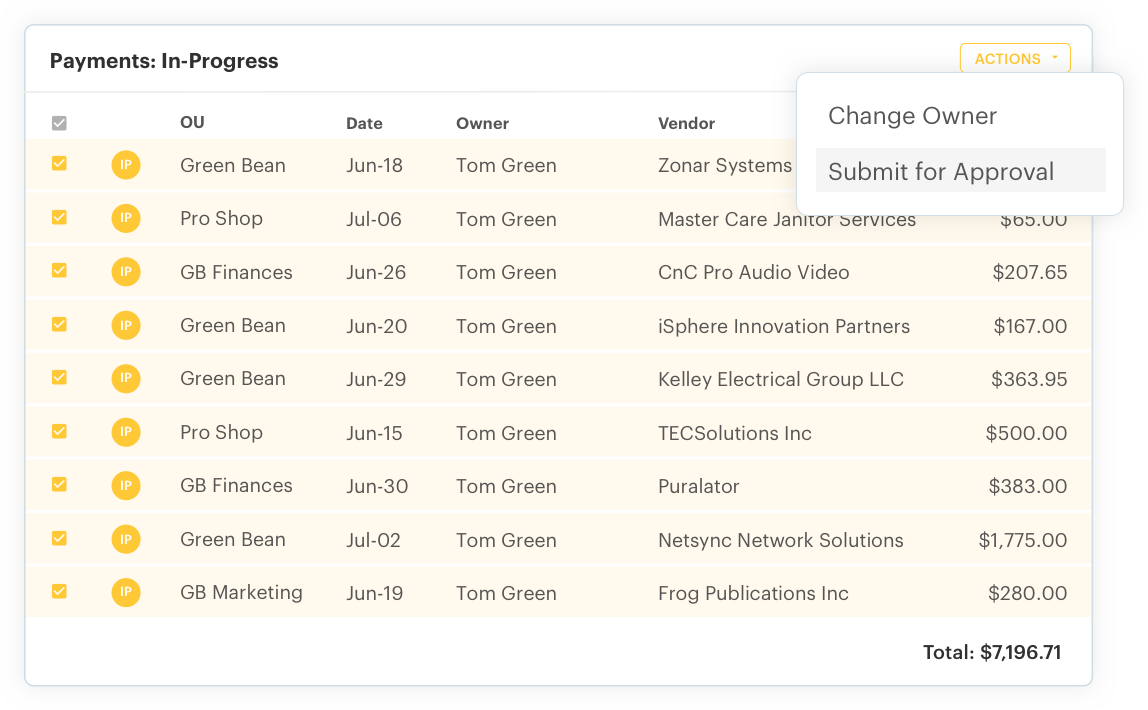The height and width of the screenshot is (710, 1148).
Task: Click the IP status badge for Zonar Systems
Action: pyautogui.click(x=126, y=165)
